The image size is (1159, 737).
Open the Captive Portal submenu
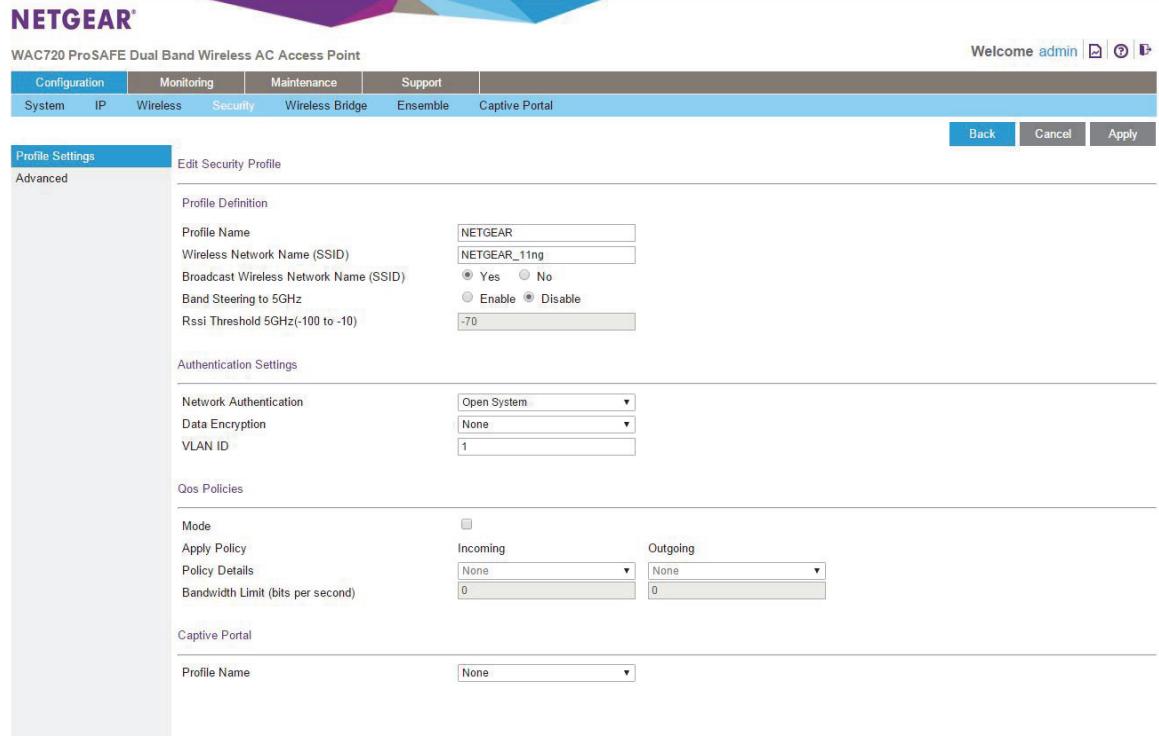coord(516,106)
